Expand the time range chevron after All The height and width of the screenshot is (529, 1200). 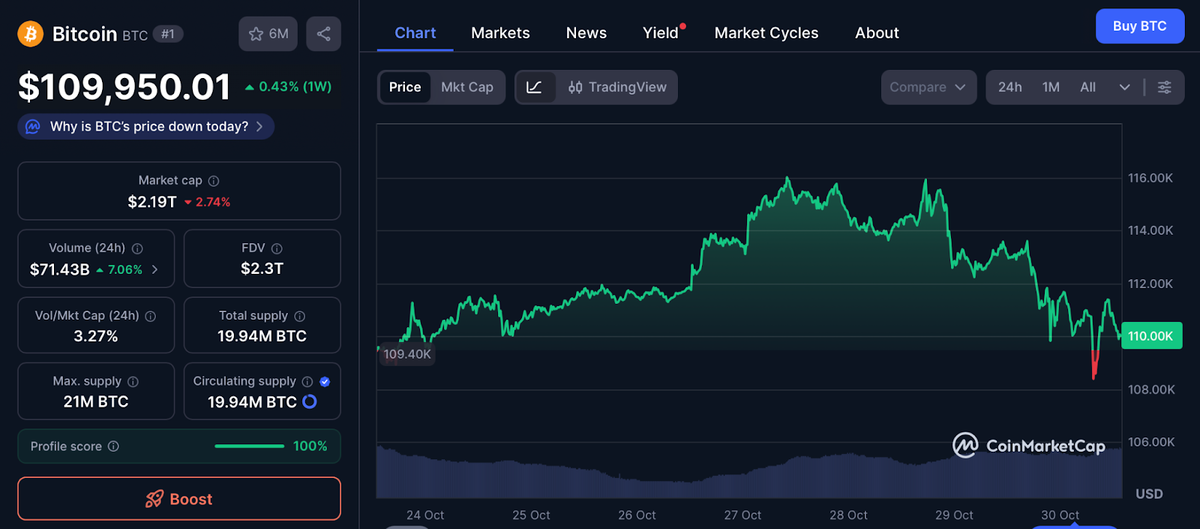coord(1124,87)
